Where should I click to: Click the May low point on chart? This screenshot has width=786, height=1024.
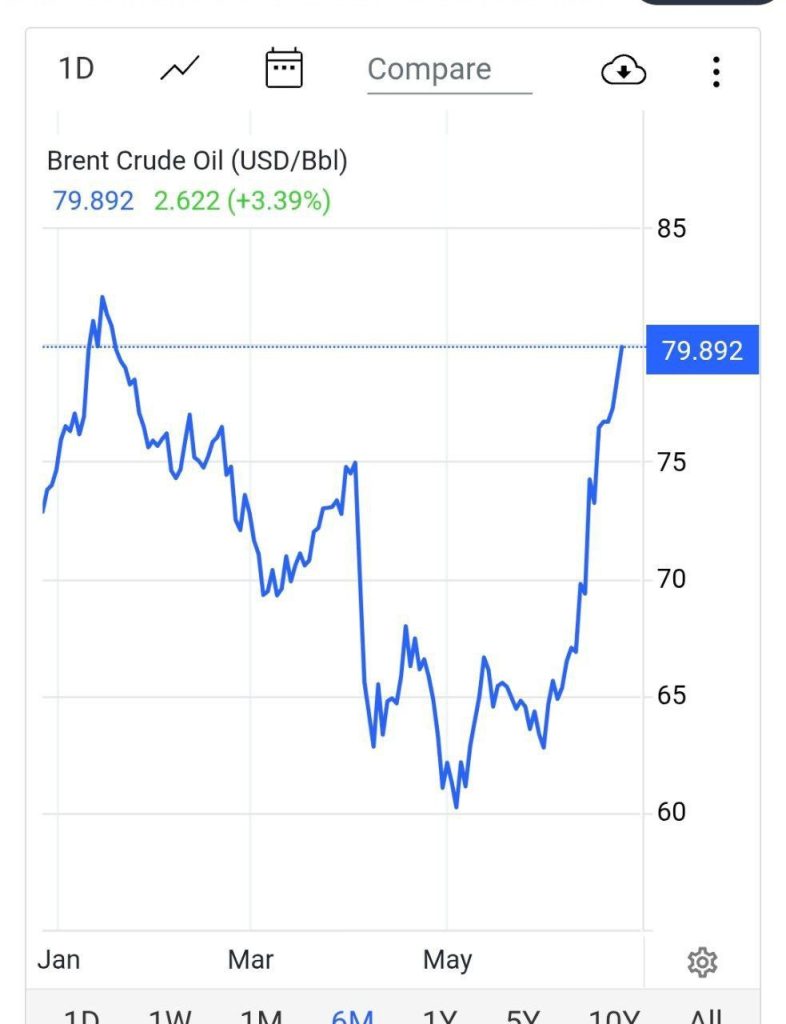pyautogui.click(x=456, y=806)
